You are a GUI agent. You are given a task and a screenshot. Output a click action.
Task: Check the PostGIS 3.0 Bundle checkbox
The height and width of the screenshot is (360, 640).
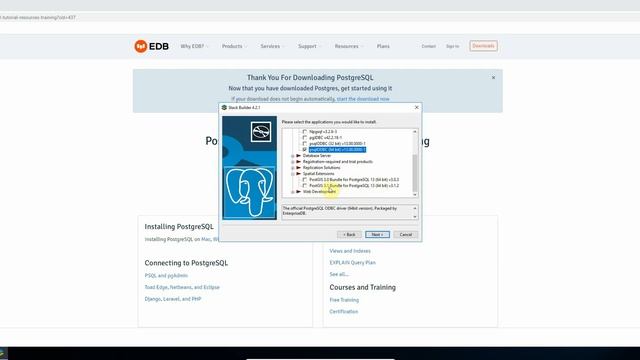[x=304, y=180]
